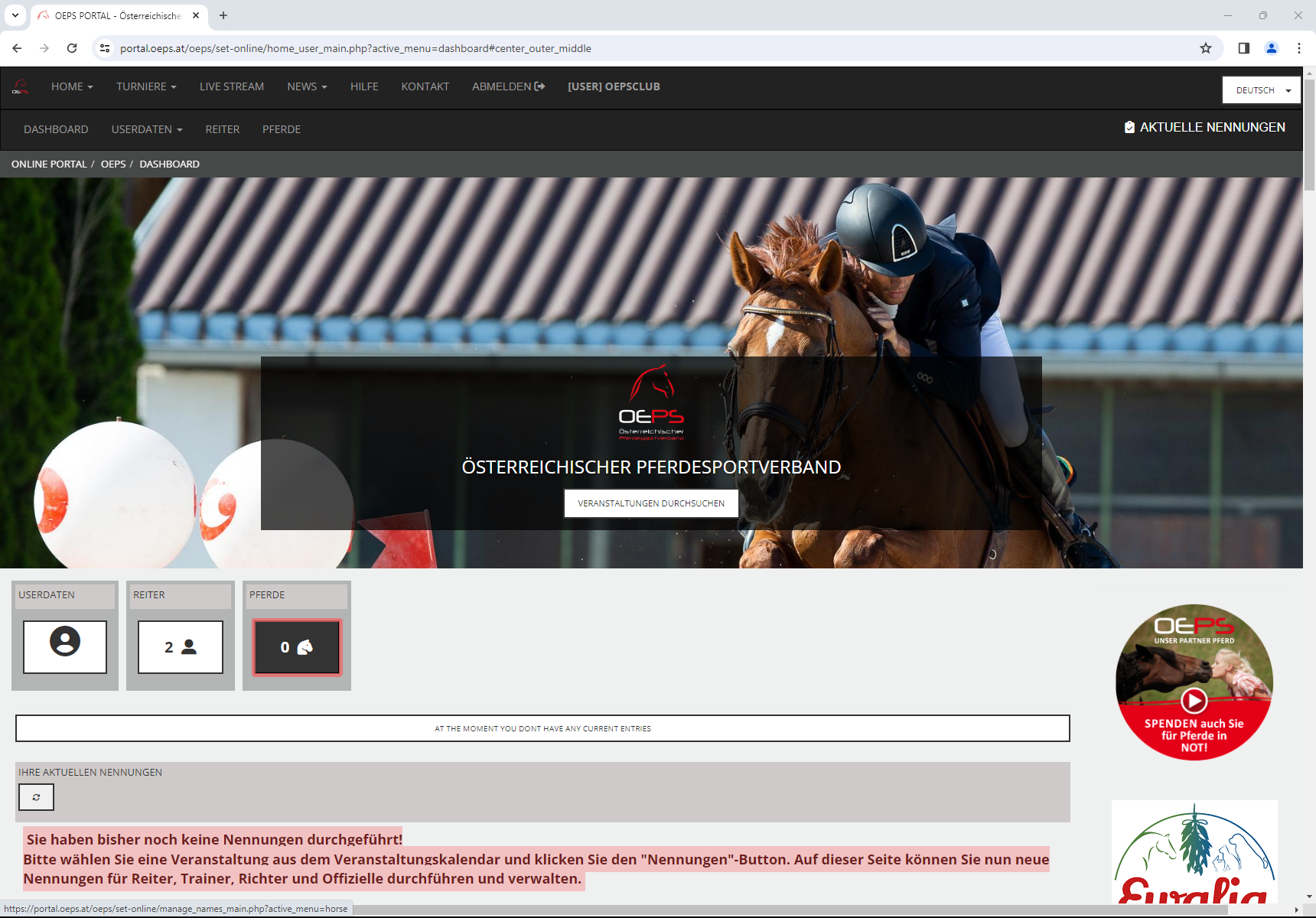This screenshot has height=918, width=1316.
Task: Select the OEPS PORTAL browser tab
Action: pyautogui.click(x=119, y=15)
